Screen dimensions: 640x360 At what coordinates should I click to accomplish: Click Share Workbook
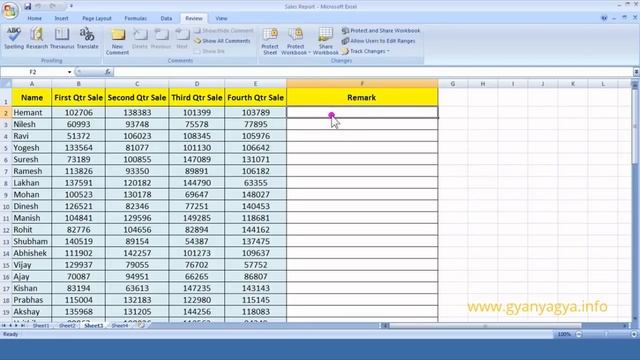325,41
